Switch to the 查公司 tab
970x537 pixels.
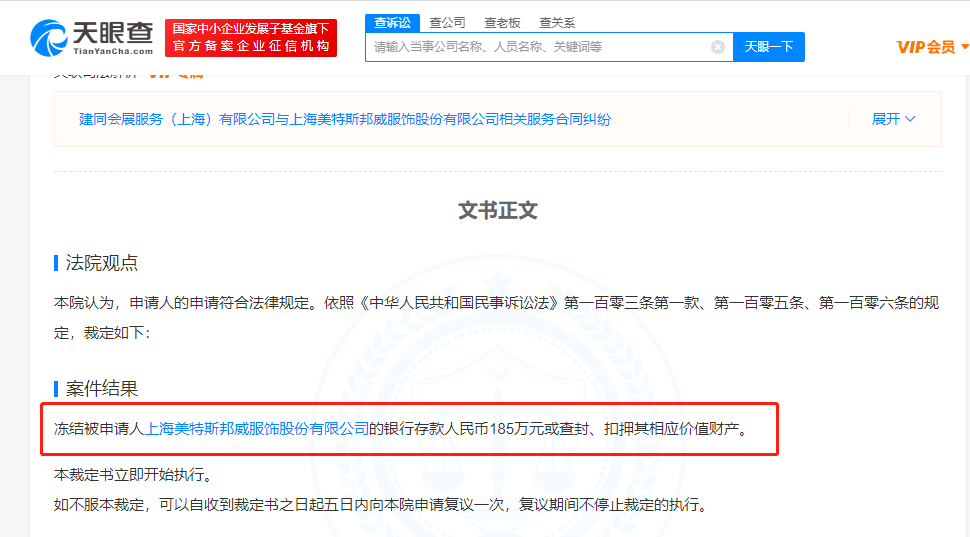[447, 23]
